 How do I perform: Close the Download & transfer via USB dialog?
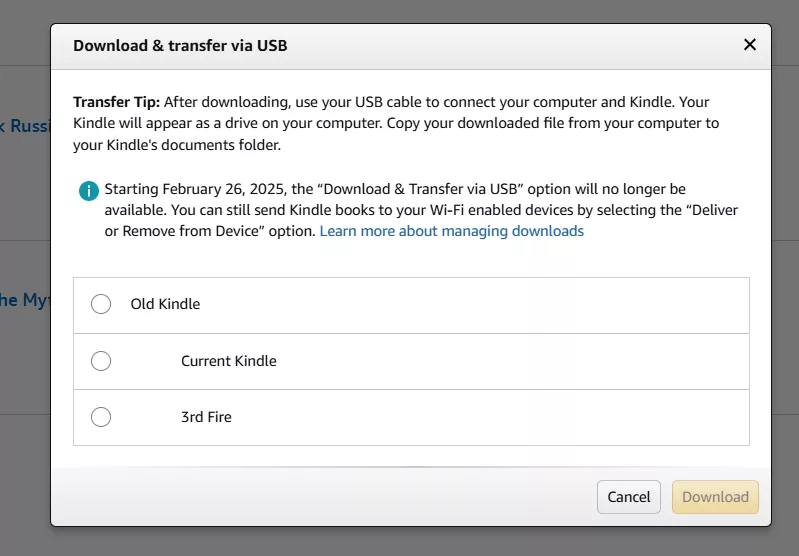click(750, 45)
